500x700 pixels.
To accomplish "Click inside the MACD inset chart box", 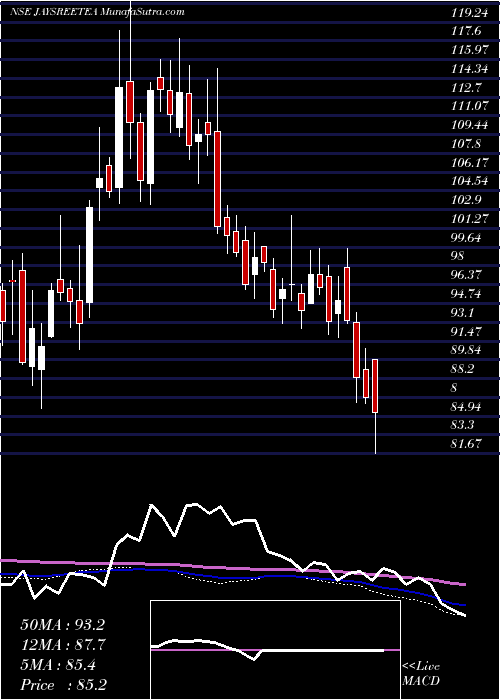I will click(275, 650).
